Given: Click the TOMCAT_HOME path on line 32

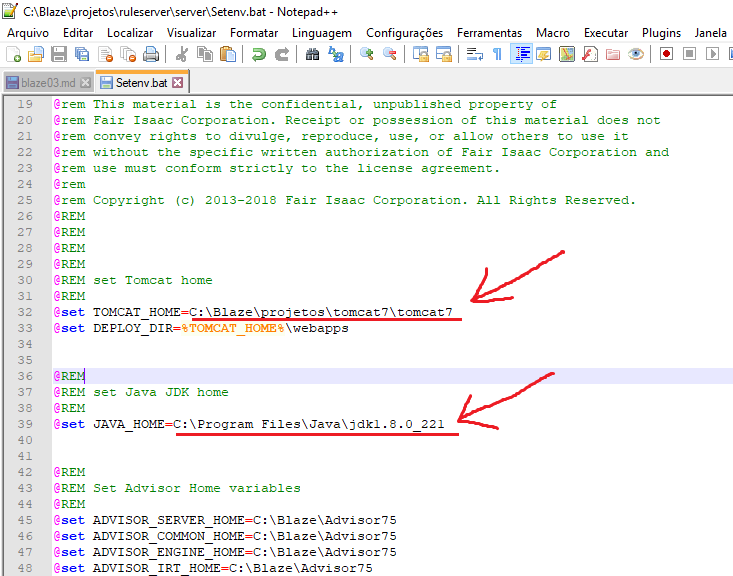Looking at the screenshot, I should pos(321,312).
